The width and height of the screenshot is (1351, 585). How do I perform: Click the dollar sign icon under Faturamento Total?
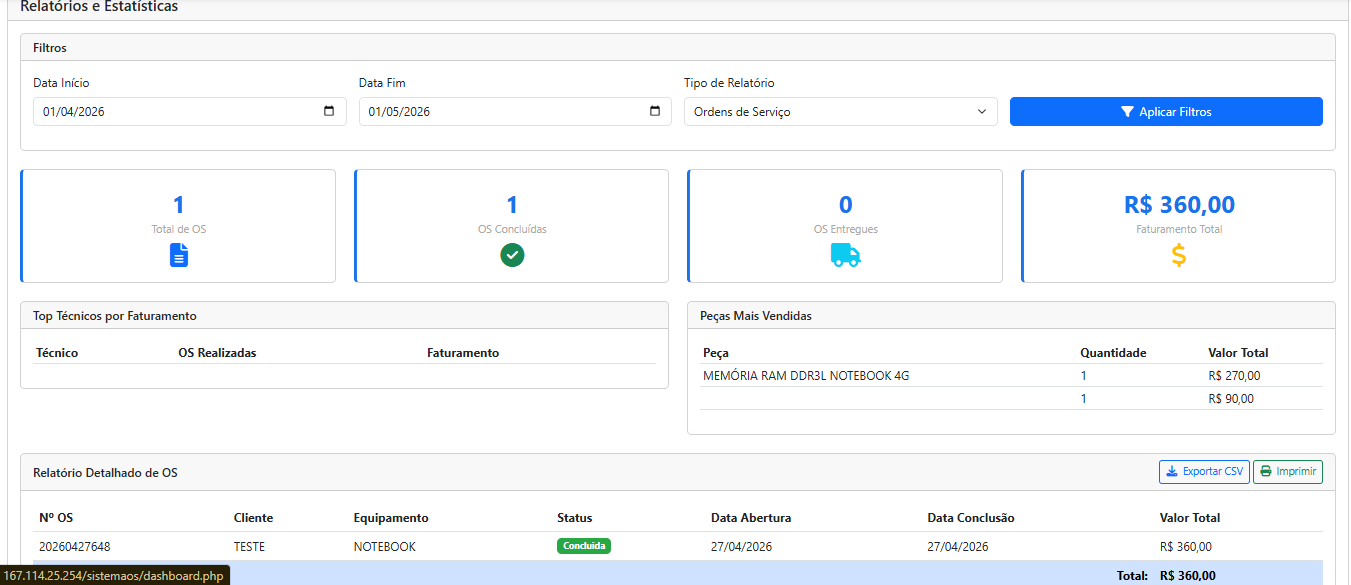click(x=1179, y=255)
